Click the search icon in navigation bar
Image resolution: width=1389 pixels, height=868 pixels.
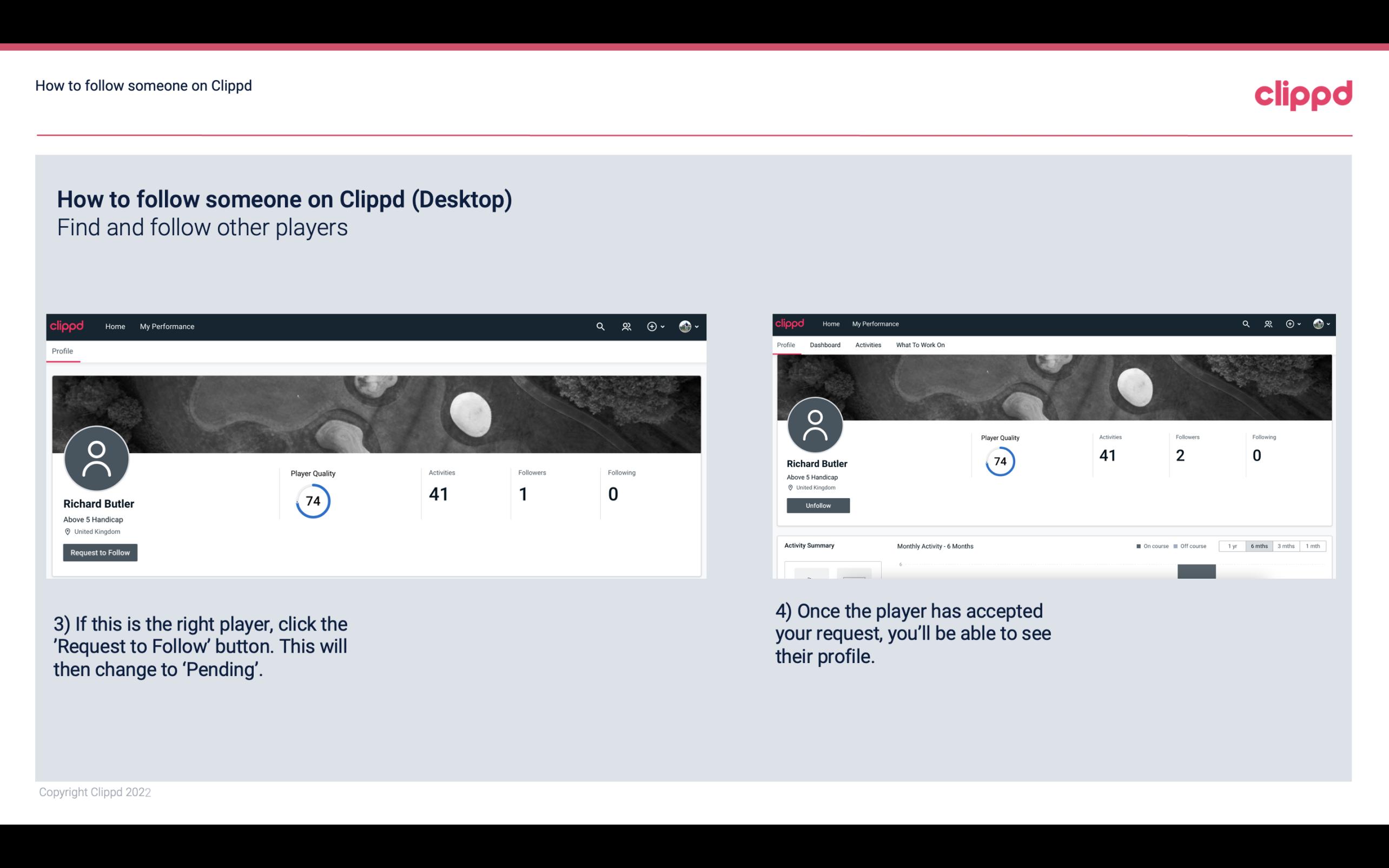point(600,326)
